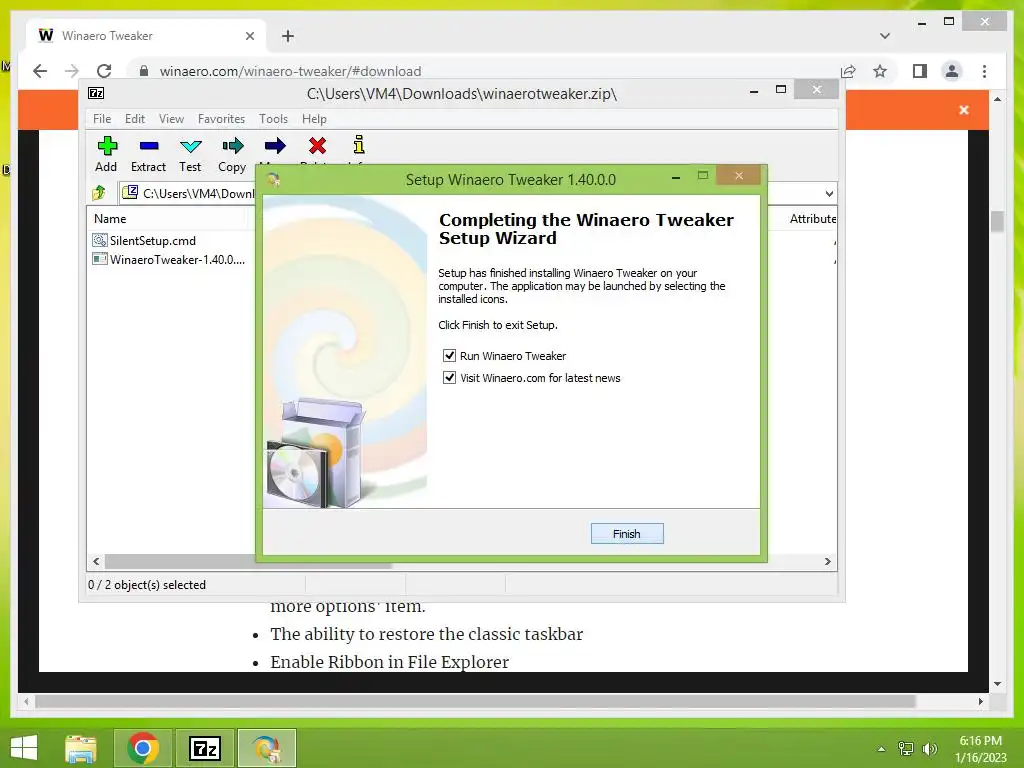
Task: Open Chrome's three-dot menu
Action: click(984, 71)
